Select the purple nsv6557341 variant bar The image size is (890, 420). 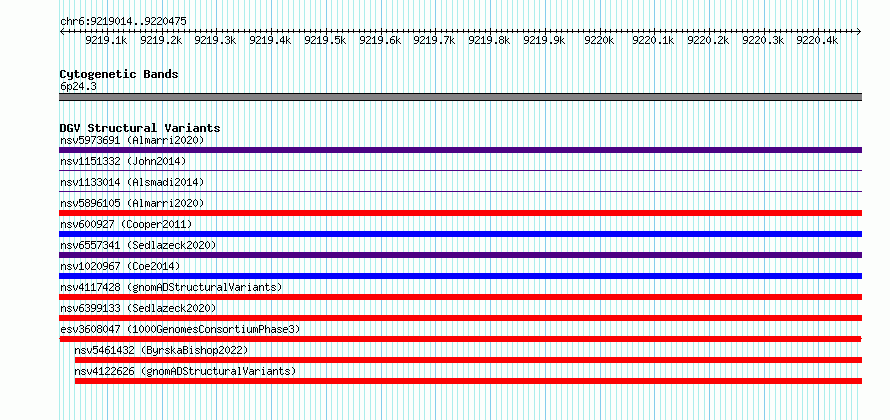pos(460,255)
